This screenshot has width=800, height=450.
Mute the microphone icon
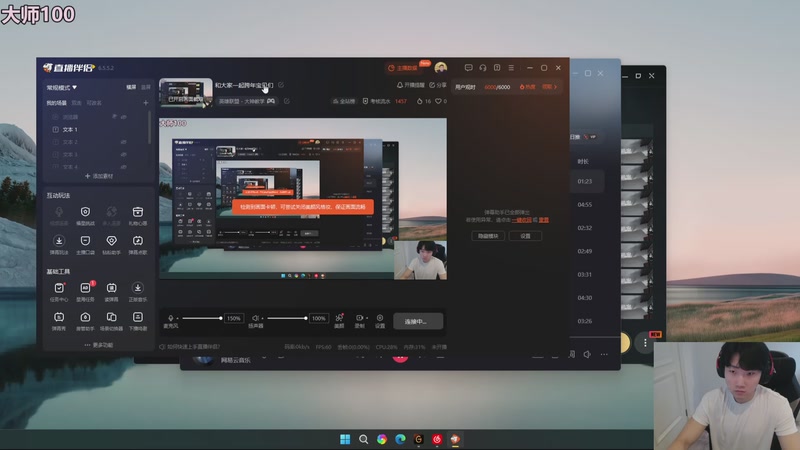pos(171,318)
